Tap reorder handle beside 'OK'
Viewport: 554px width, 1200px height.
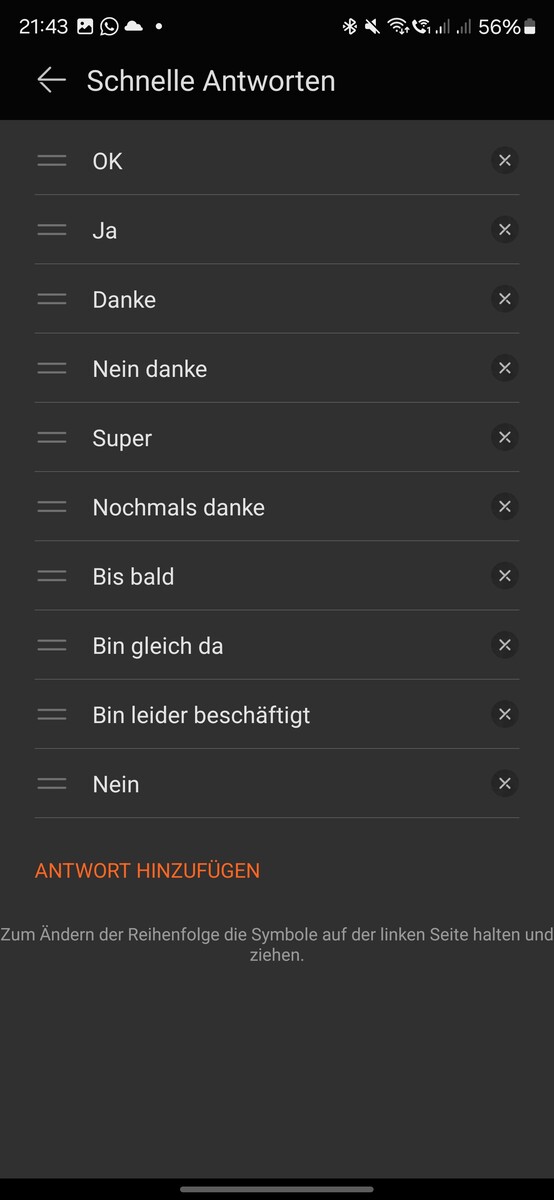click(52, 160)
